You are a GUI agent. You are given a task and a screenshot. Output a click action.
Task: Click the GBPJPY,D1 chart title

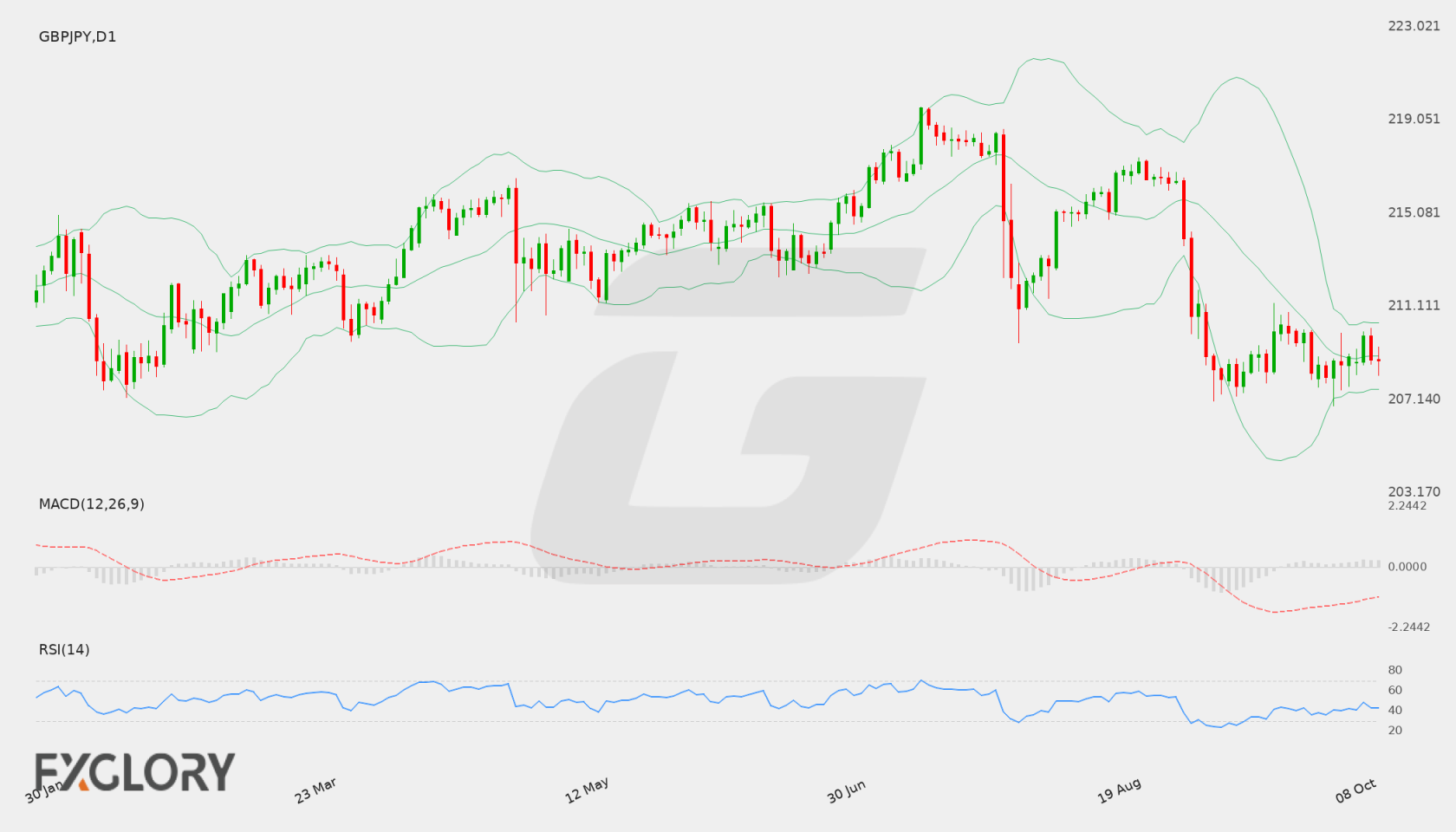77,36
